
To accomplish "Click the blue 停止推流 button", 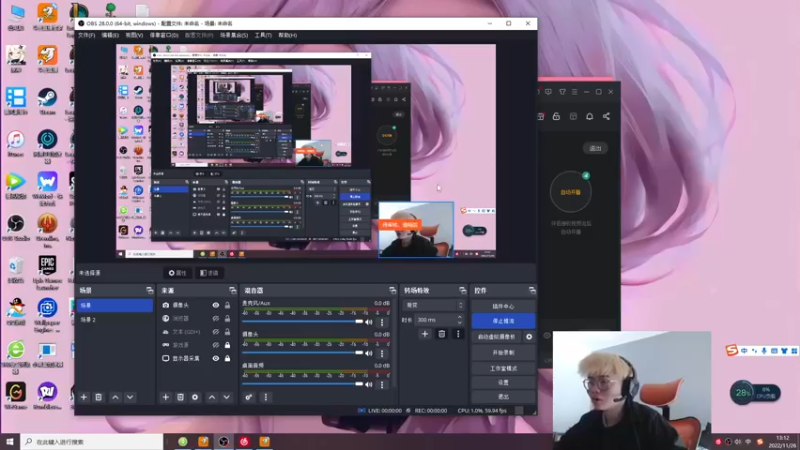I will click(x=503, y=321).
